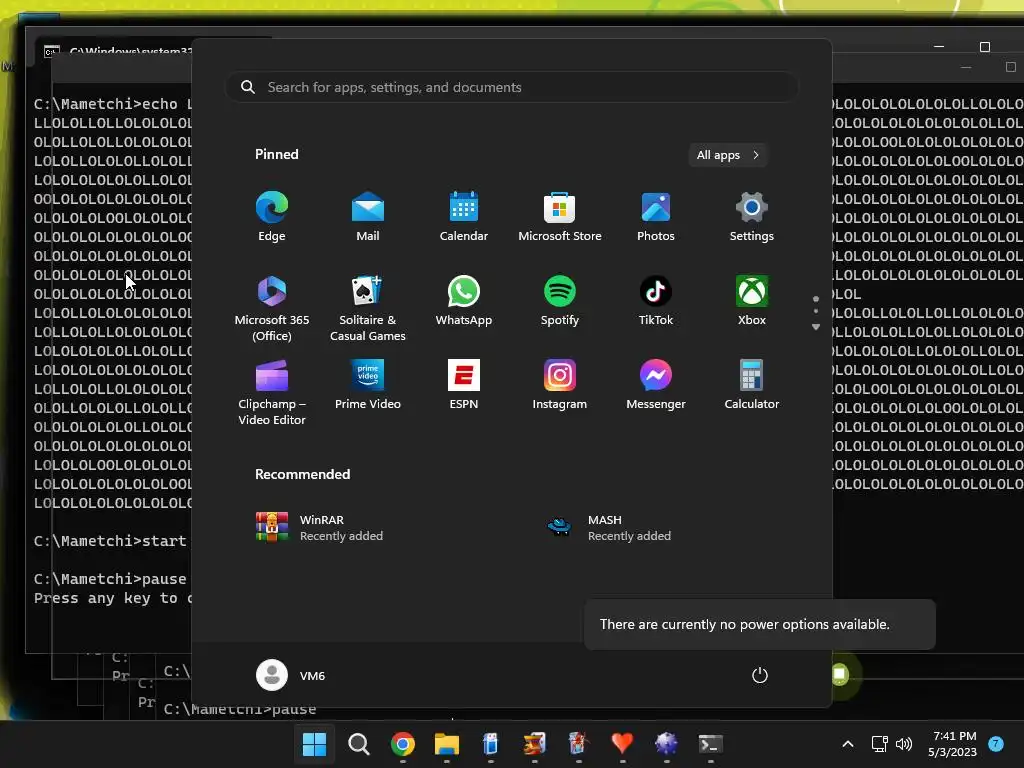Open Instagram from pinned apps
Screen dimensions: 1024x768
pos(560,385)
